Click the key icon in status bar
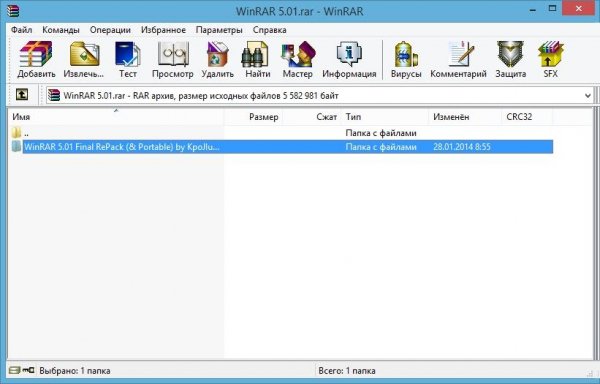 click(x=28, y=370)
